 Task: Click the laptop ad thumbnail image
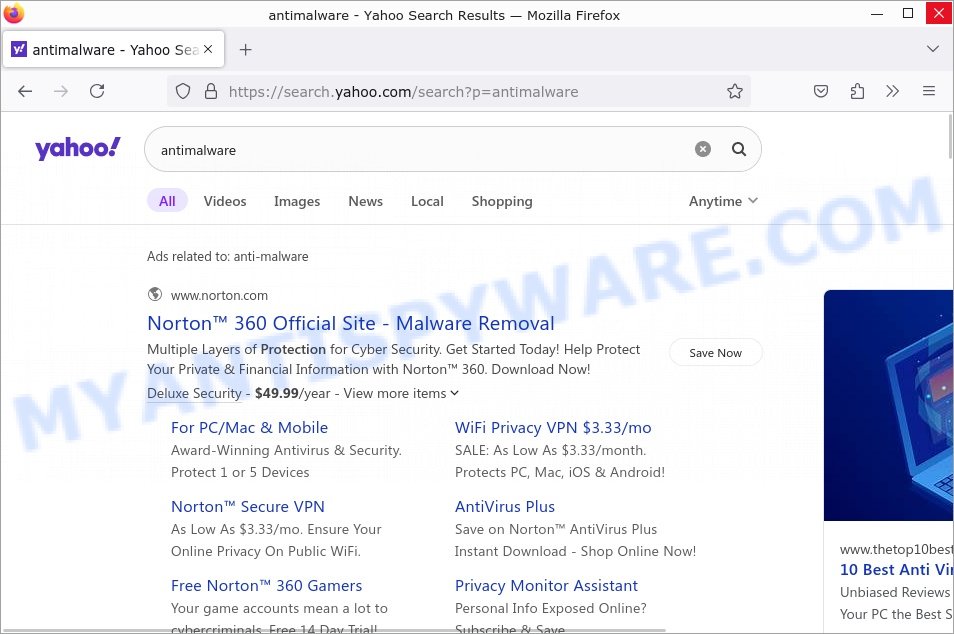coord(888,405)
